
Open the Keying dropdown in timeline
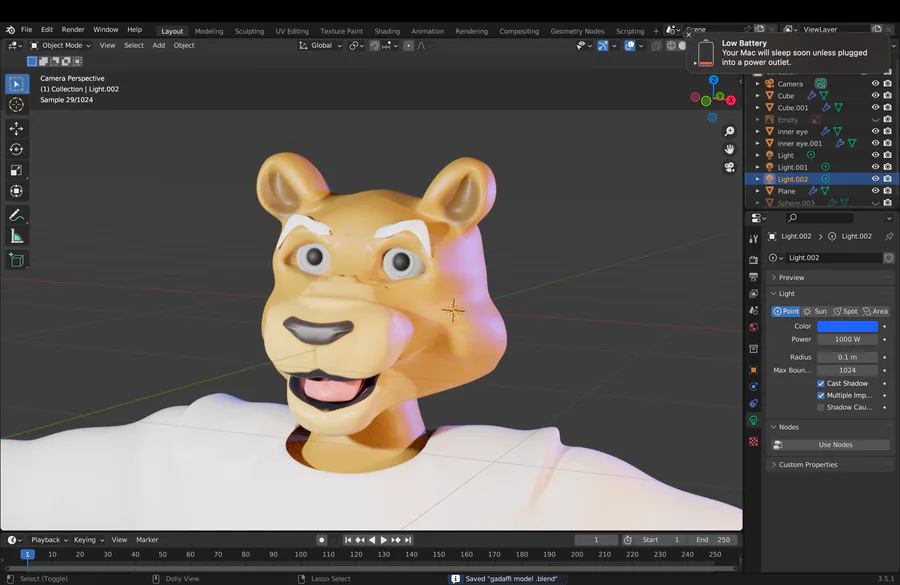(88, 540)
